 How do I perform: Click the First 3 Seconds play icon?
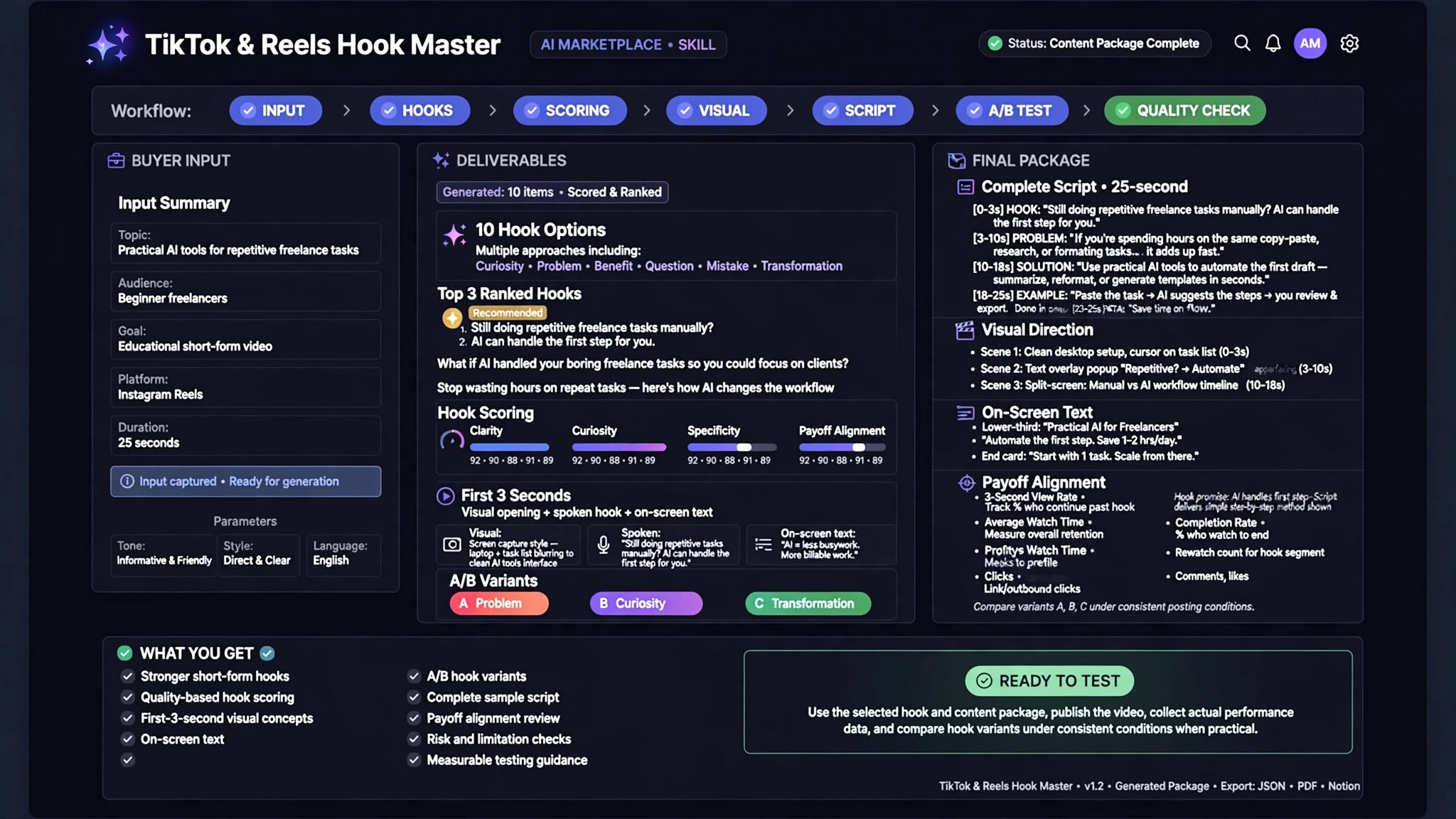(446, 496)
